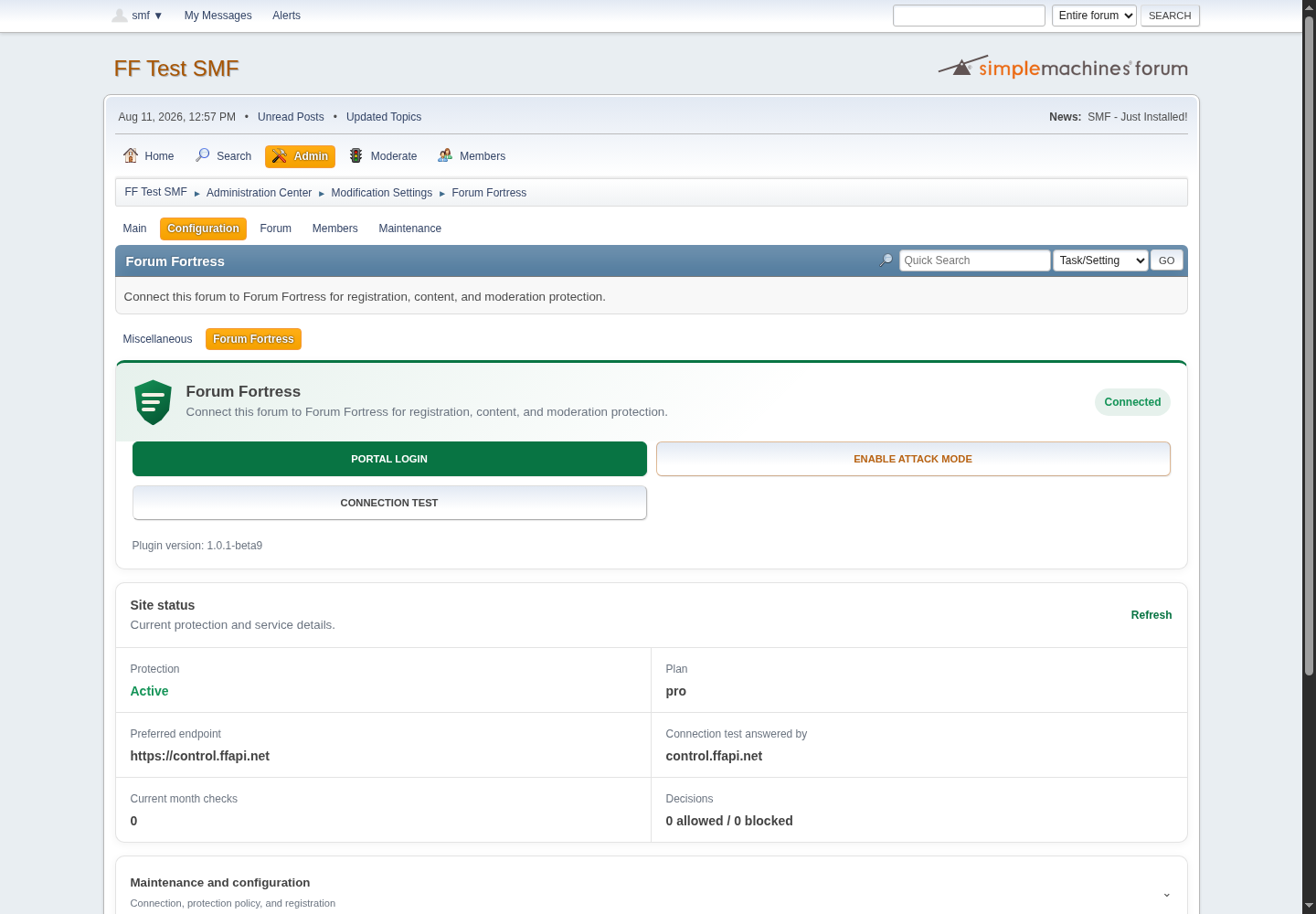
Task: Run the CONNECTION TEST button
Action: pyautogui.click(x=389, y=503)
